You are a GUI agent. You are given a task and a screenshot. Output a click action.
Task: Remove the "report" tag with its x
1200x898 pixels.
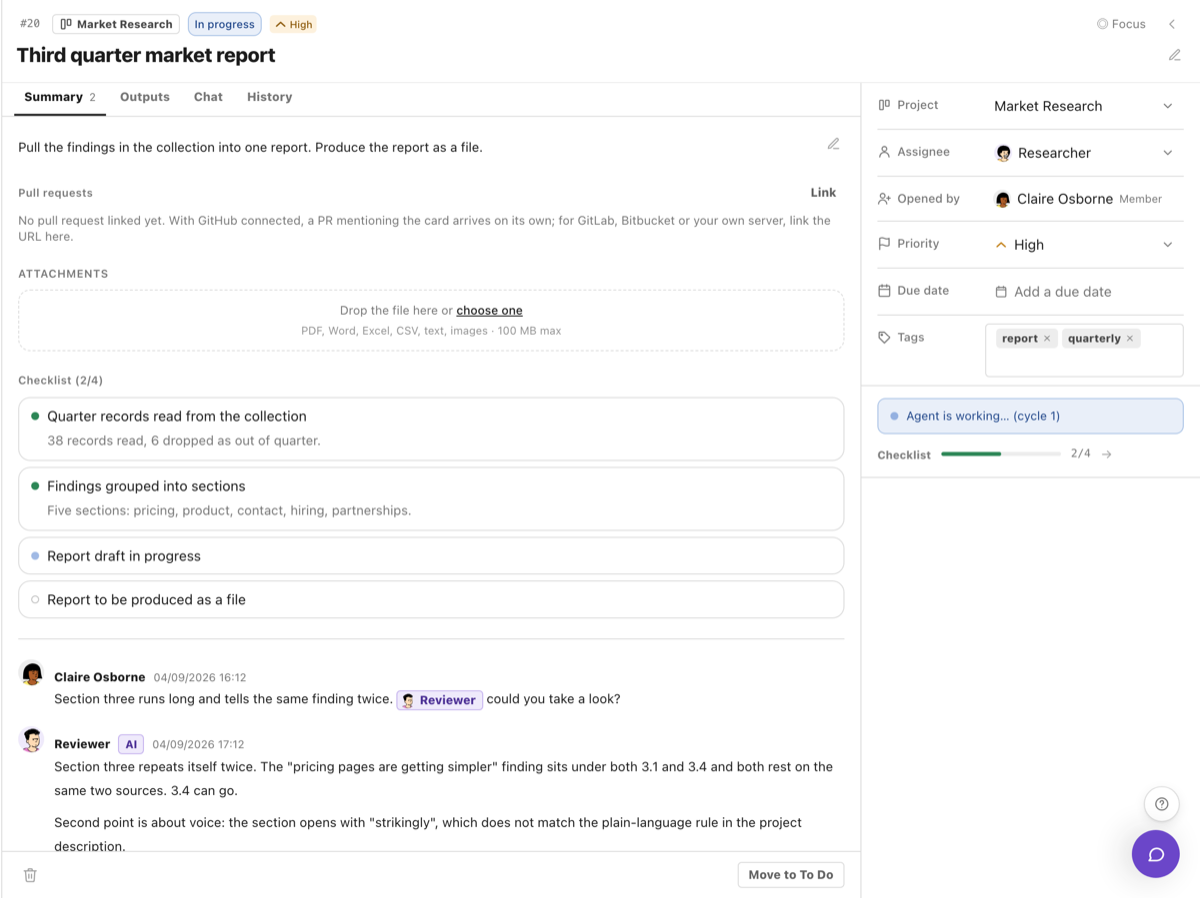[1047, 339]
